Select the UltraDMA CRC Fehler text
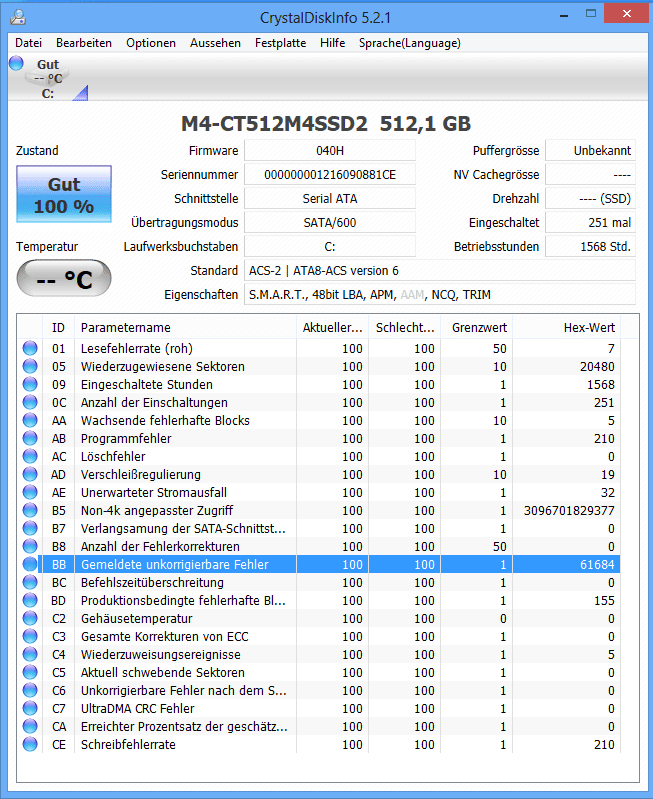Image resolution: width=653 pixels, height=799 pixels. click(x=138, y=709)
